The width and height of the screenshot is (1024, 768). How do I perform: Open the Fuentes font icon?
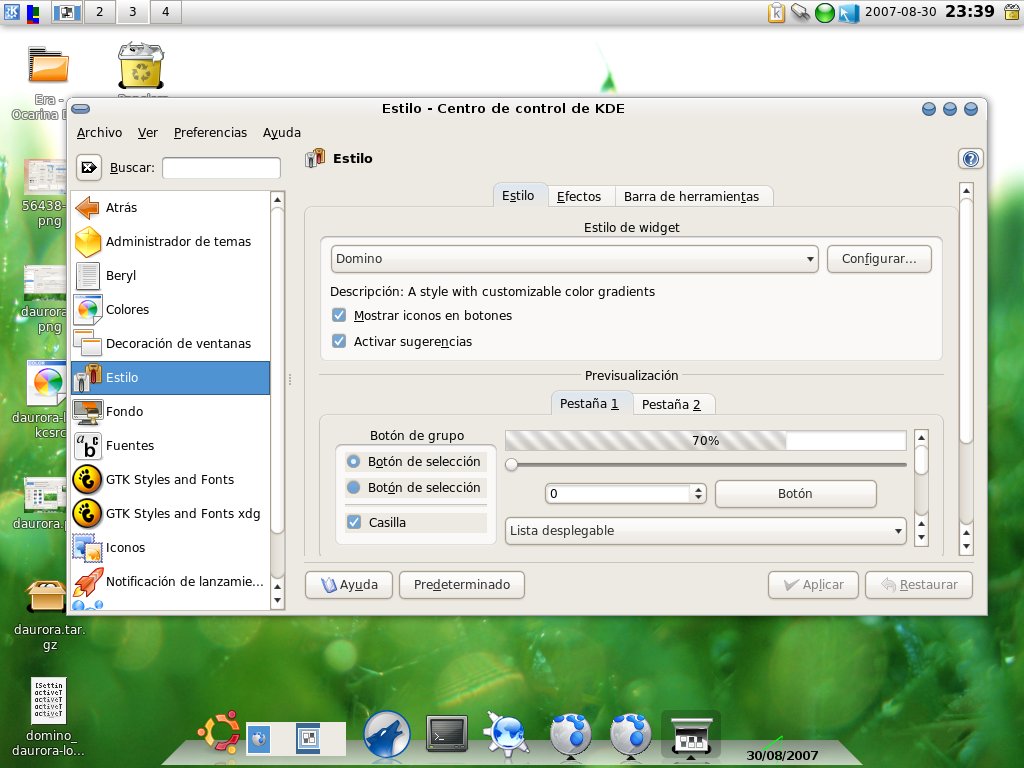(88, 445)
